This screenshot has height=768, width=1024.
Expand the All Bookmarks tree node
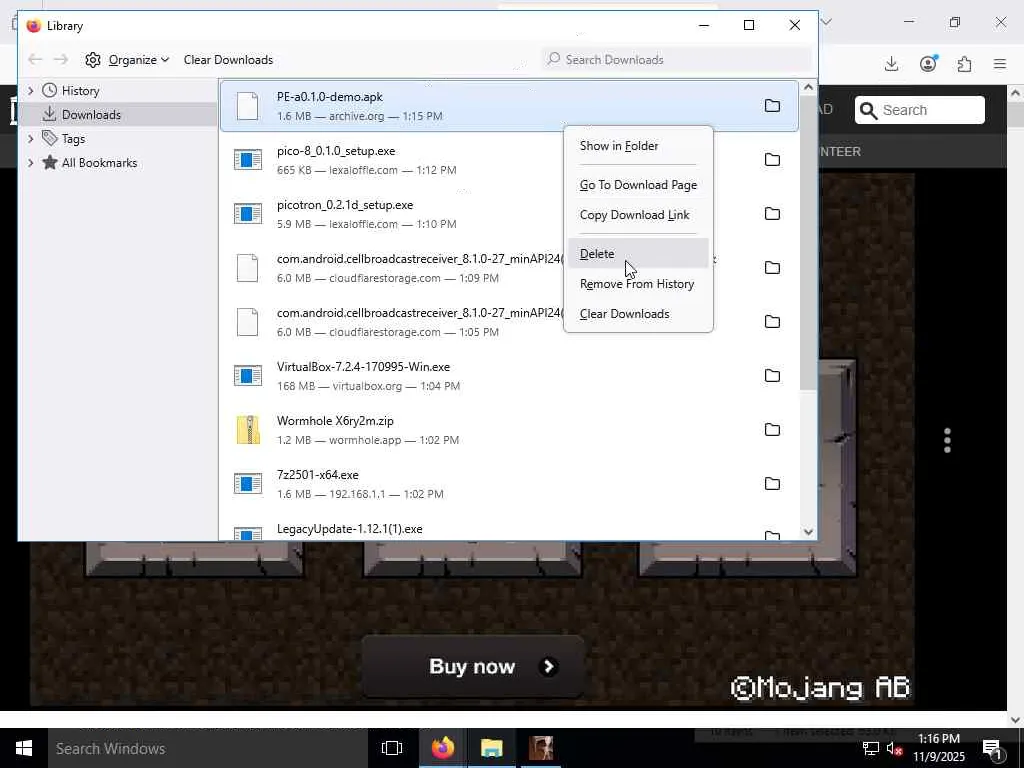(x=30, y=163)
